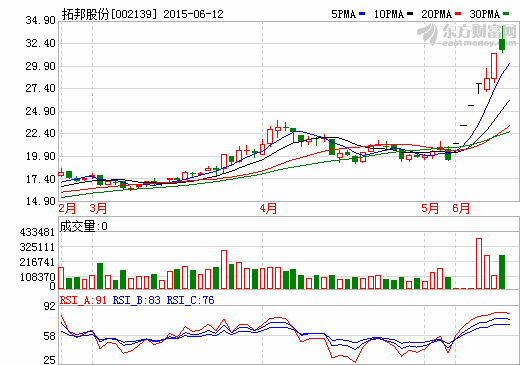The height and width of the screenshot is (365, 520).
Task: Click the 20PMA legend label
Action: pyautogui.click(x=437, y=14)
